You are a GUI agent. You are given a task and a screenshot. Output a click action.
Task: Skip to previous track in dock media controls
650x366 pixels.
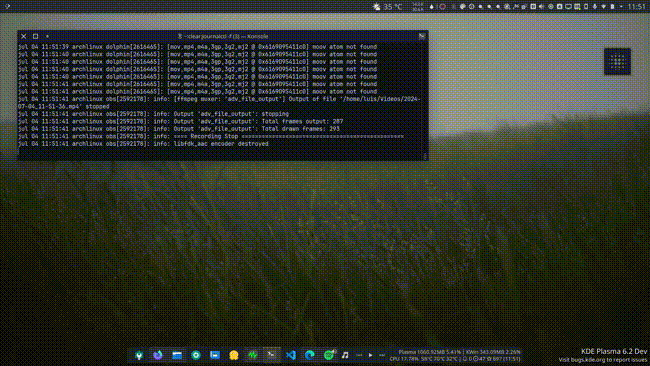click(x=359, y=355)
